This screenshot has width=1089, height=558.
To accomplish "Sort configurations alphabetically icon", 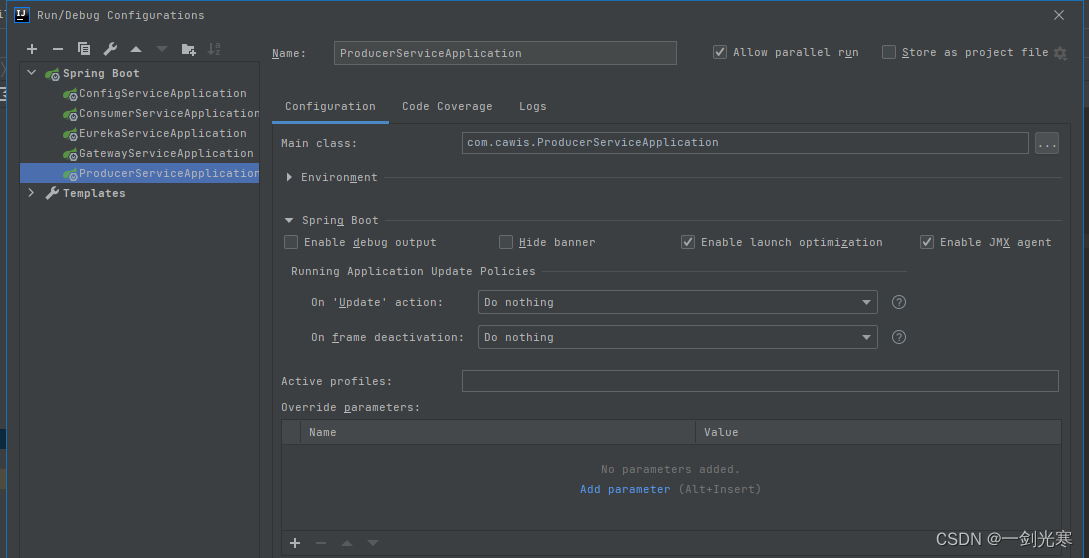I will click(214, 49).
